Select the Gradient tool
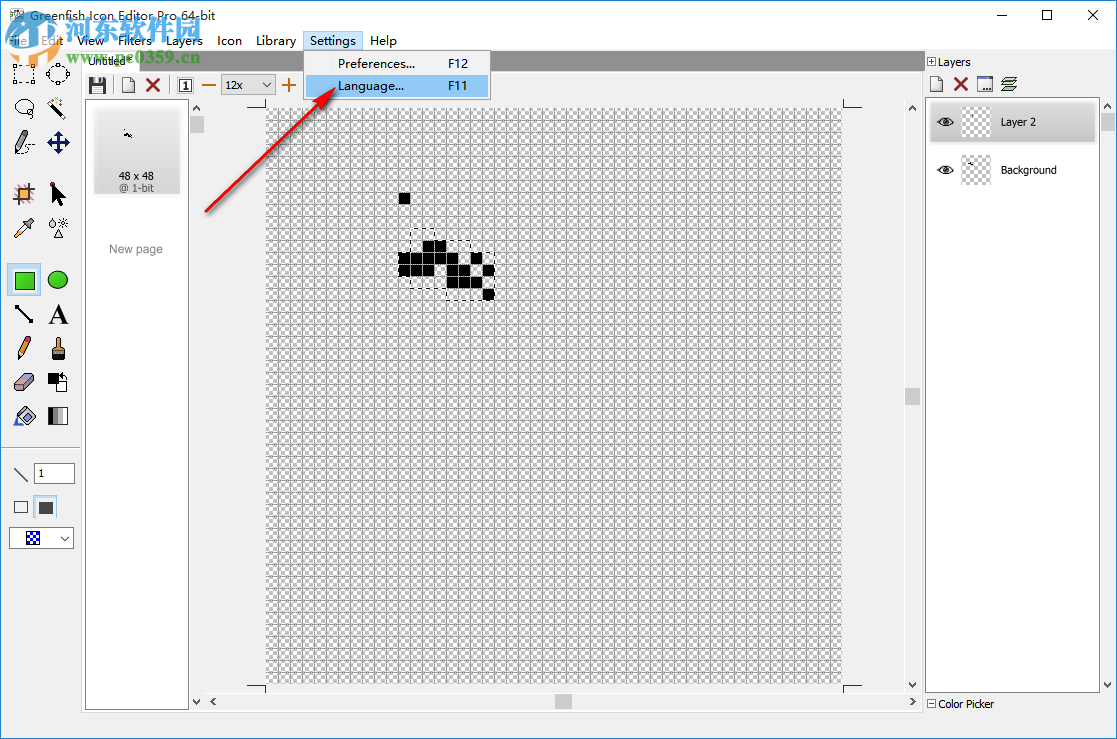Screen dimensions: 1117x739 [x=58, y=416]
